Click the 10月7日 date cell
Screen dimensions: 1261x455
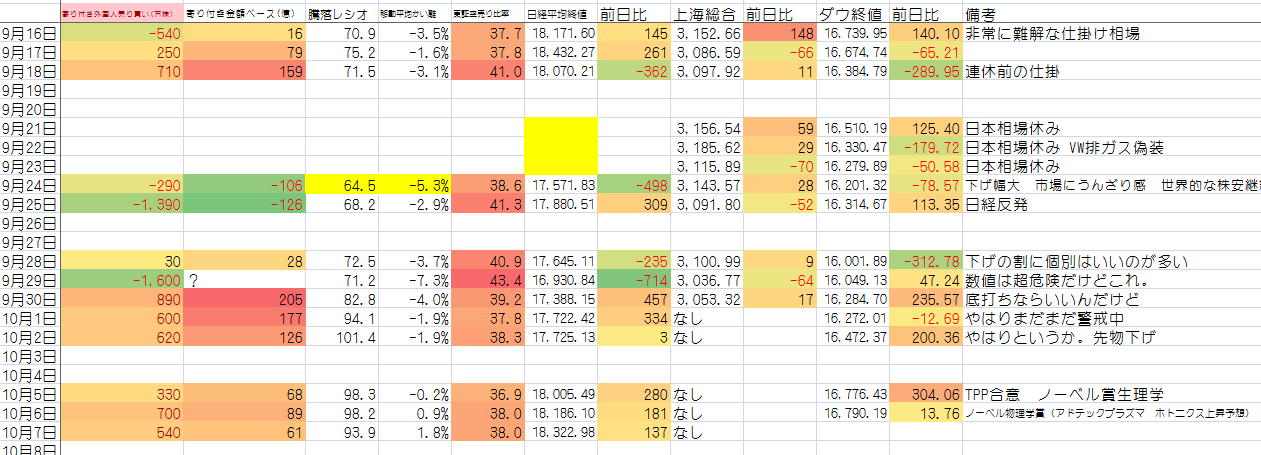pos(30,432)
